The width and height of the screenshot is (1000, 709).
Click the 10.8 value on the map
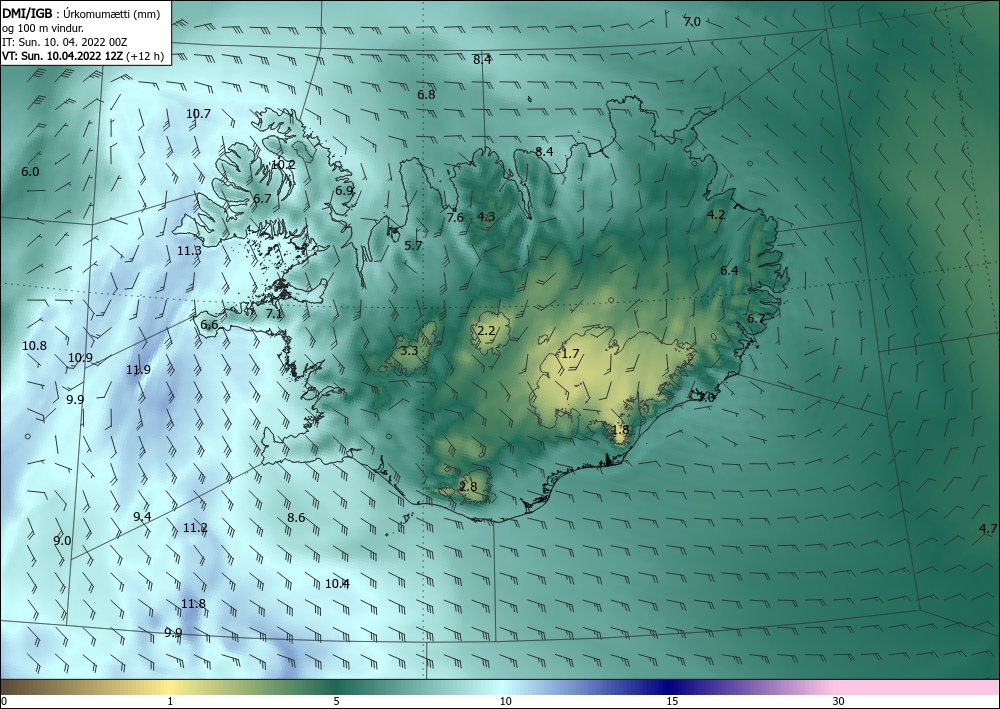(34, 346)
